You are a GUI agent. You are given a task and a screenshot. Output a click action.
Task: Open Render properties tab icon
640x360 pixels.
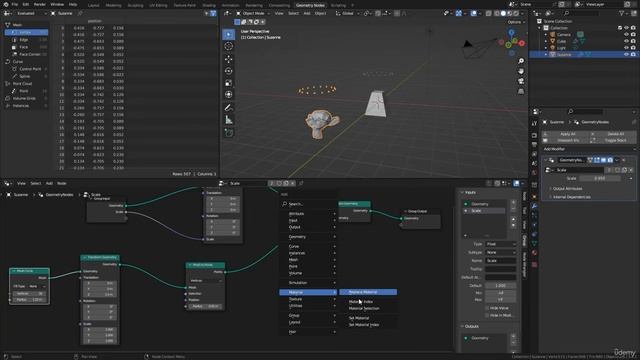coord(534,135)
